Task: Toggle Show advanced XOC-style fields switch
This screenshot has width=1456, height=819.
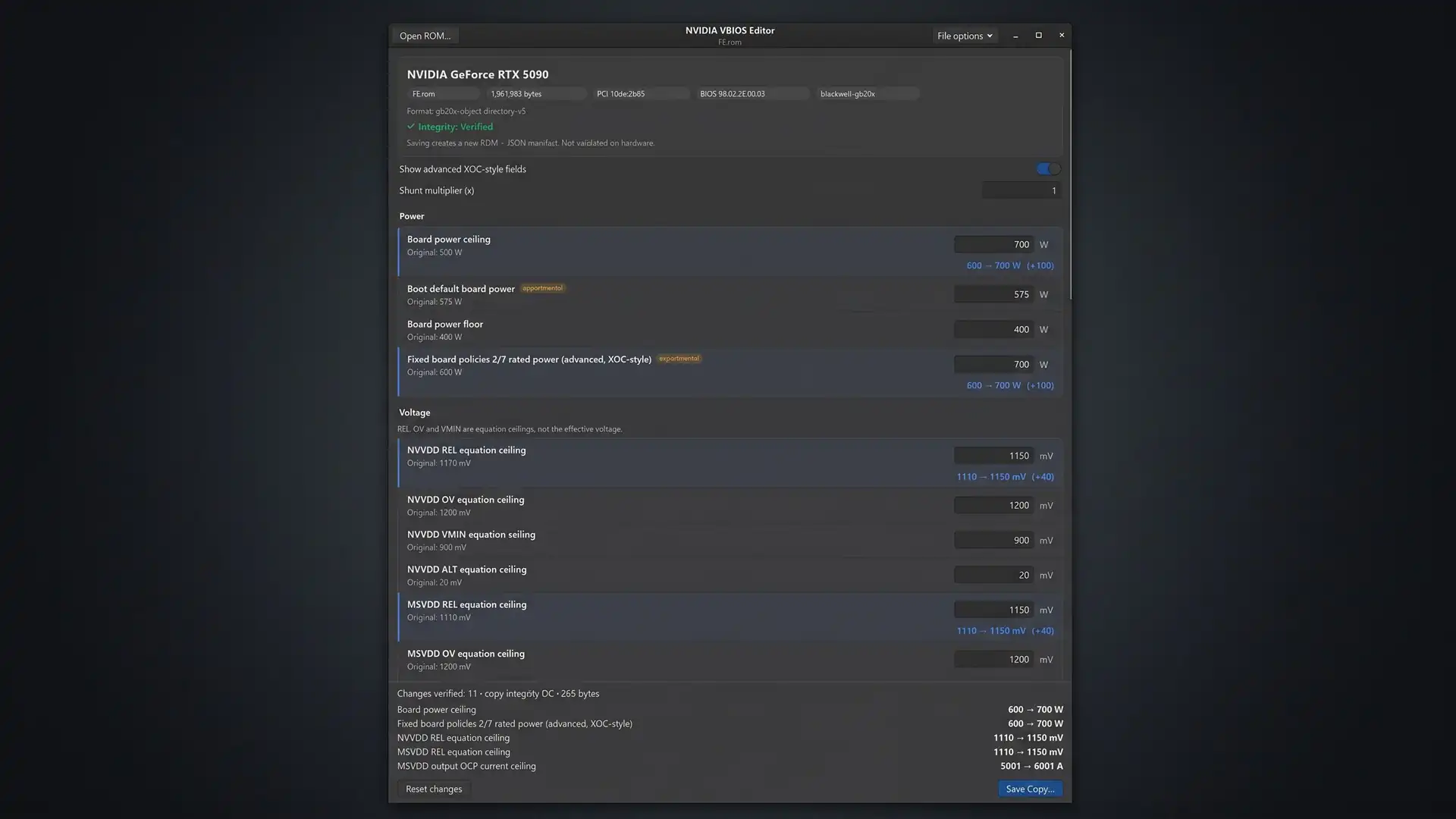Action: pos(1048,168)
